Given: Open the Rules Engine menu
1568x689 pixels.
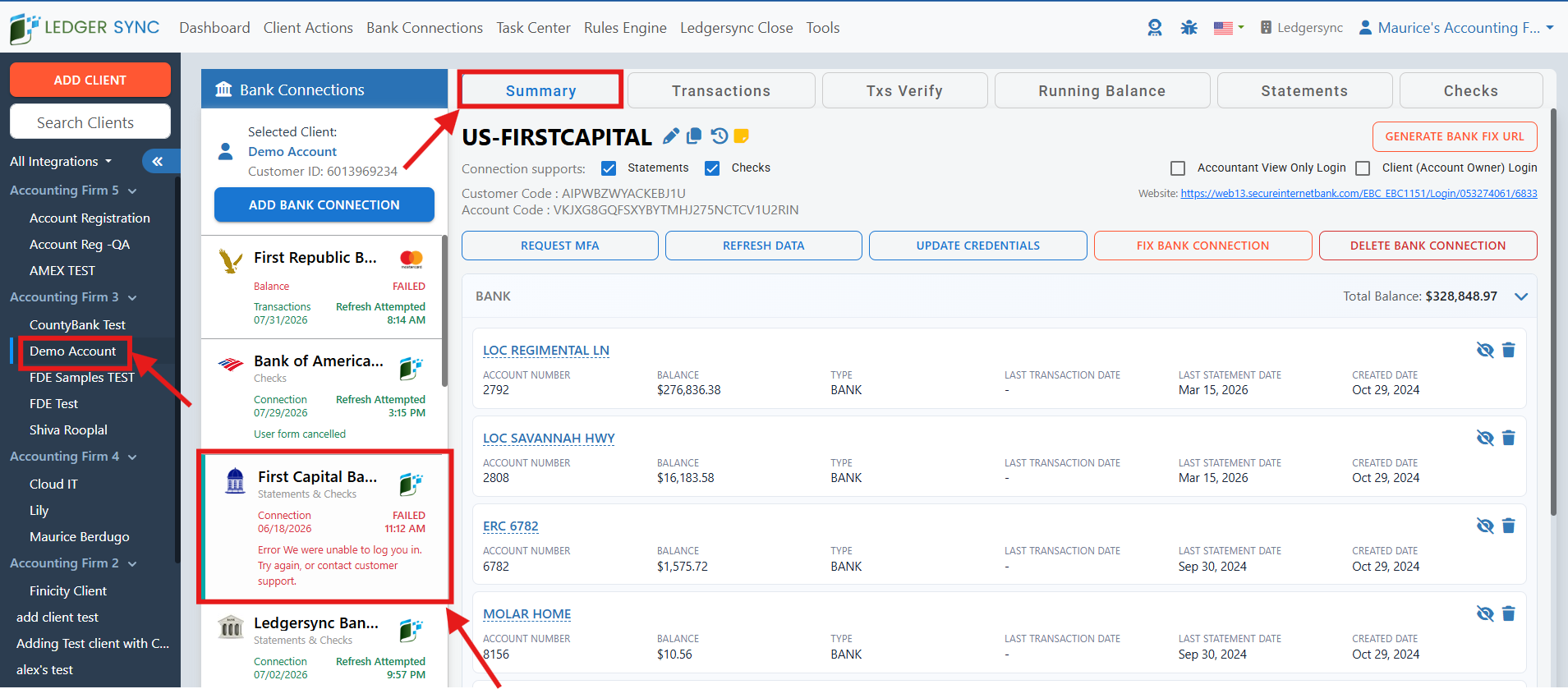Looking at the screenshot, I should (x=625, y=28).
